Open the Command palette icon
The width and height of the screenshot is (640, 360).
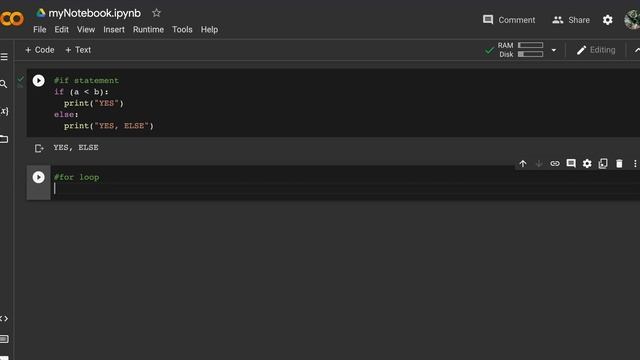(x=4, y=339)
